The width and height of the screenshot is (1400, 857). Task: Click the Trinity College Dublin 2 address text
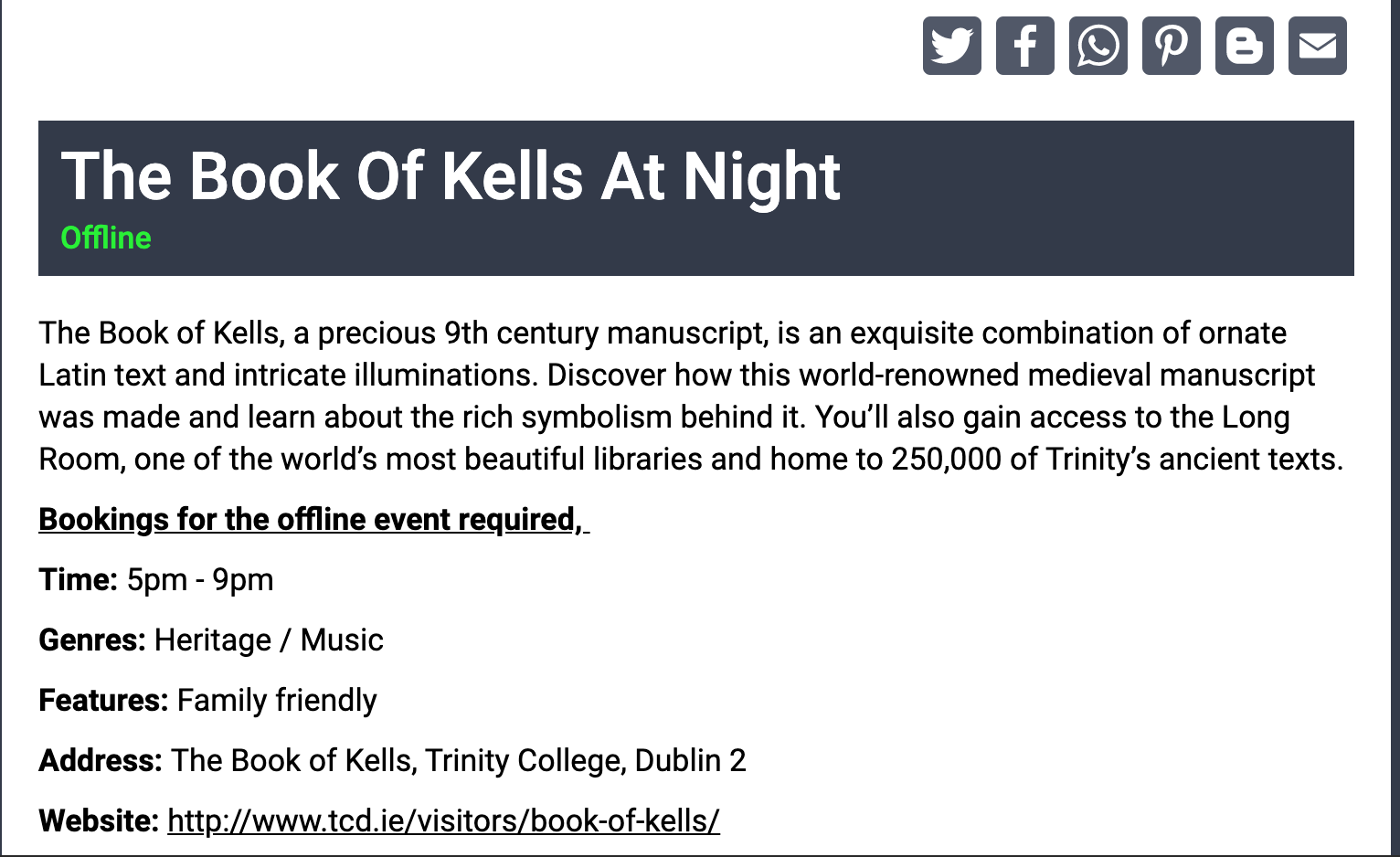[459, 760]
